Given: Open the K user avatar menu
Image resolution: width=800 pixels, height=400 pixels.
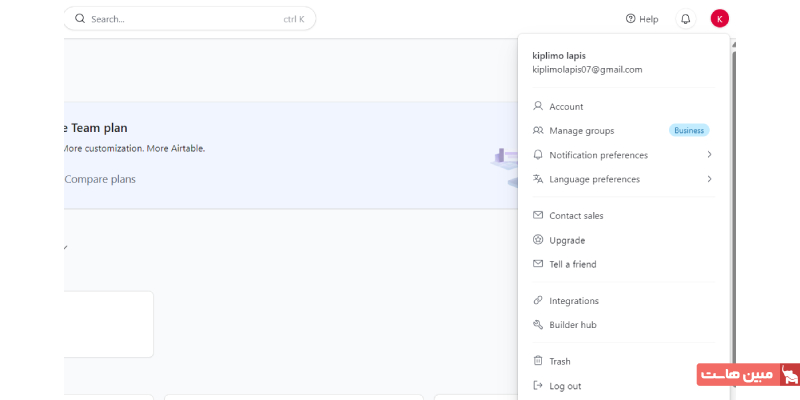Looking at the screenshot, I should [720, 19].
